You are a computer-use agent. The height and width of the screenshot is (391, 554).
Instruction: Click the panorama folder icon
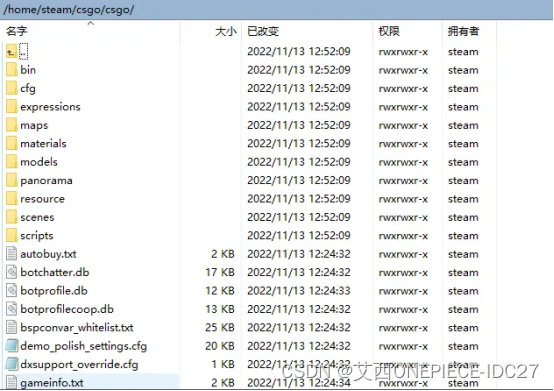coord(11,180)
